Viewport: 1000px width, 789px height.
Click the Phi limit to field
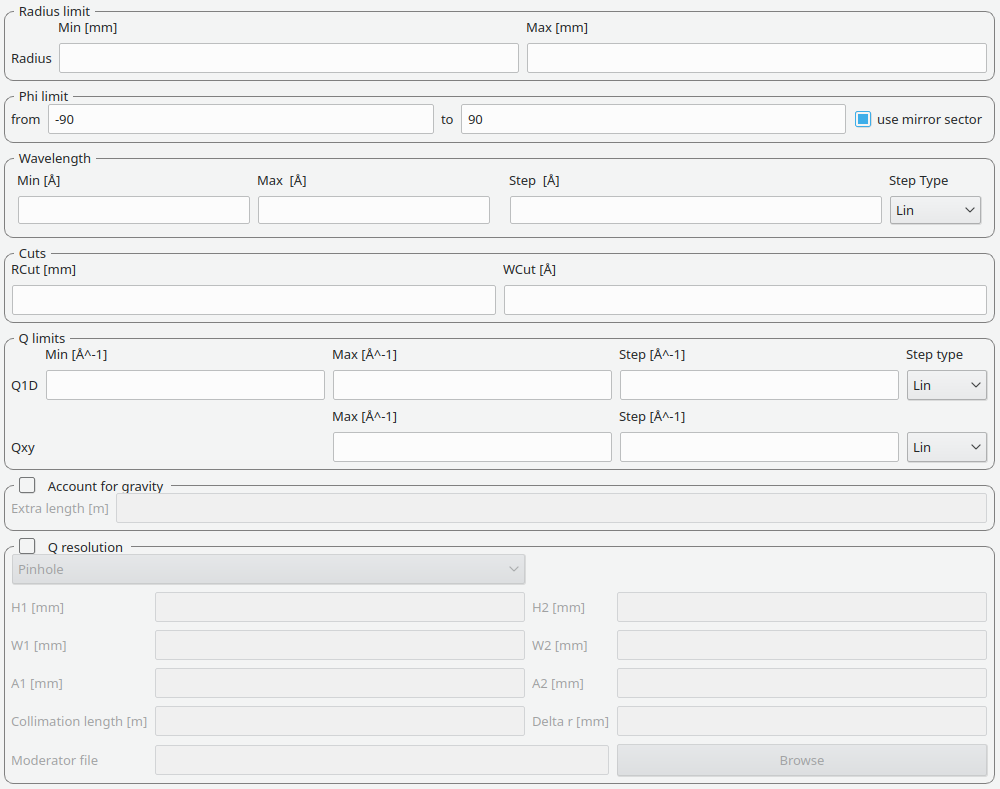(652, 119)
